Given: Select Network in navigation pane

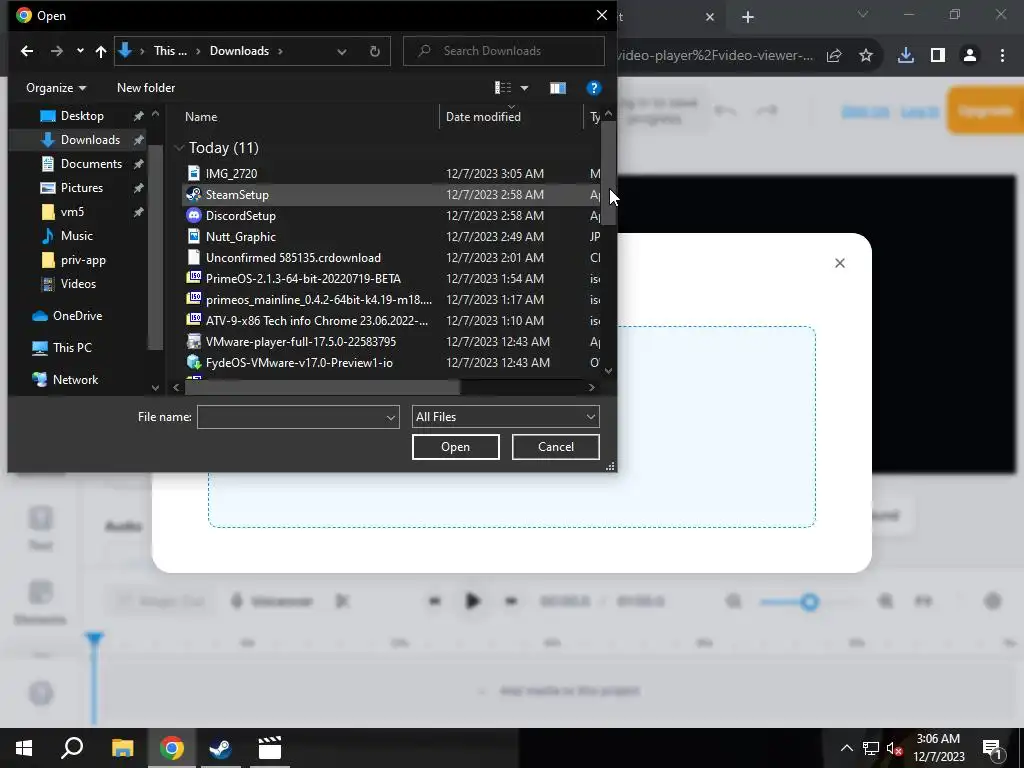Looking at the screenshot, I should click(75, 379).
